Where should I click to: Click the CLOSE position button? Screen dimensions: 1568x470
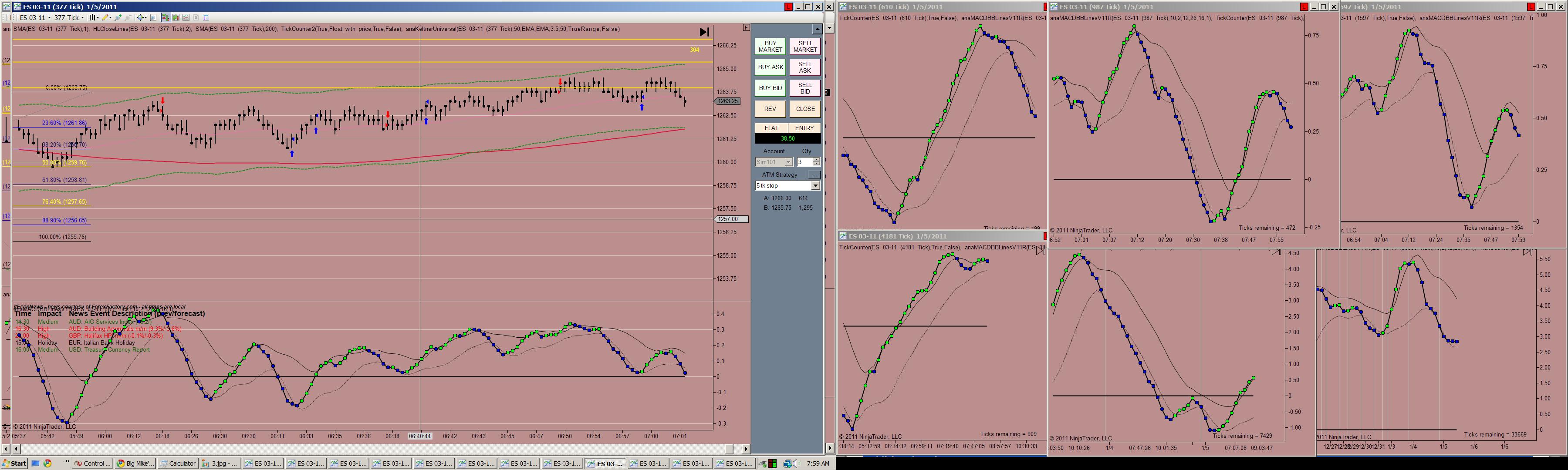coord(805,109)
